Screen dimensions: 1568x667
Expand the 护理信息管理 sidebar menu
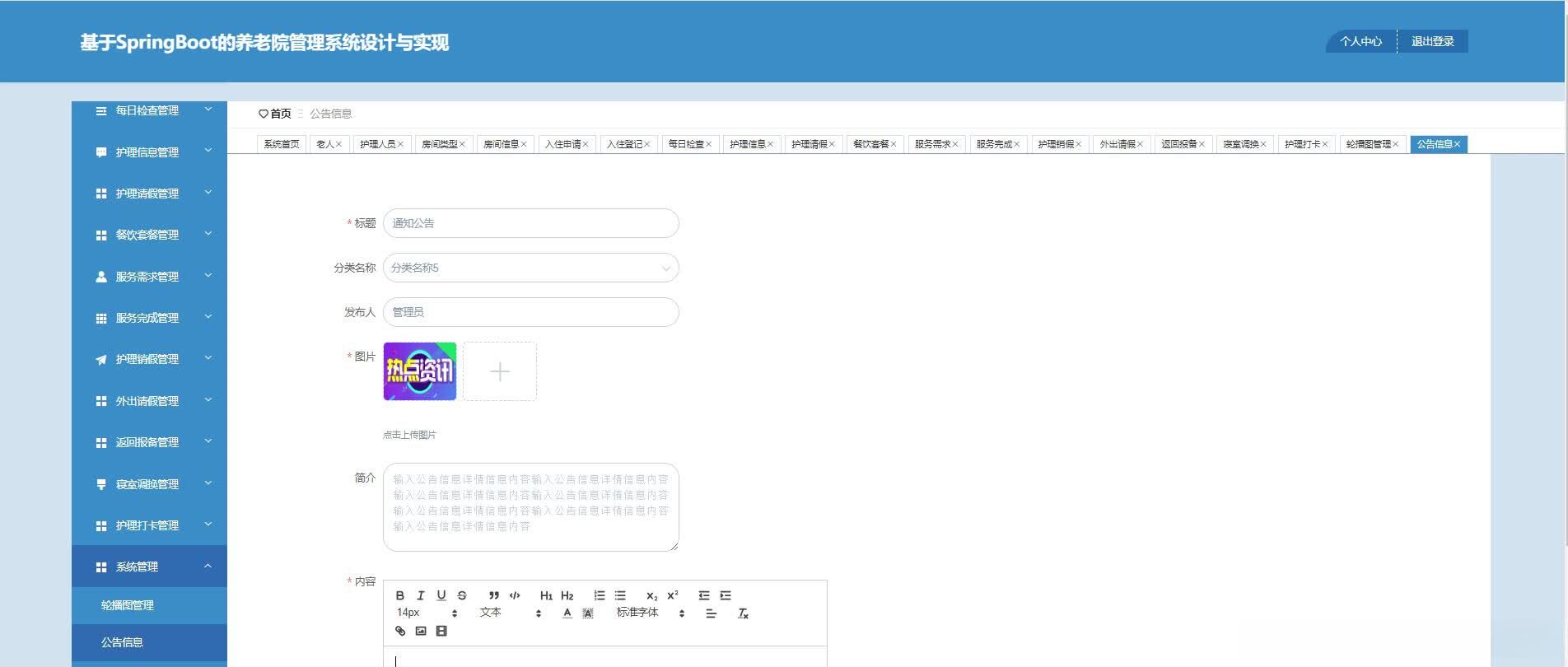[x=150, y=152]
